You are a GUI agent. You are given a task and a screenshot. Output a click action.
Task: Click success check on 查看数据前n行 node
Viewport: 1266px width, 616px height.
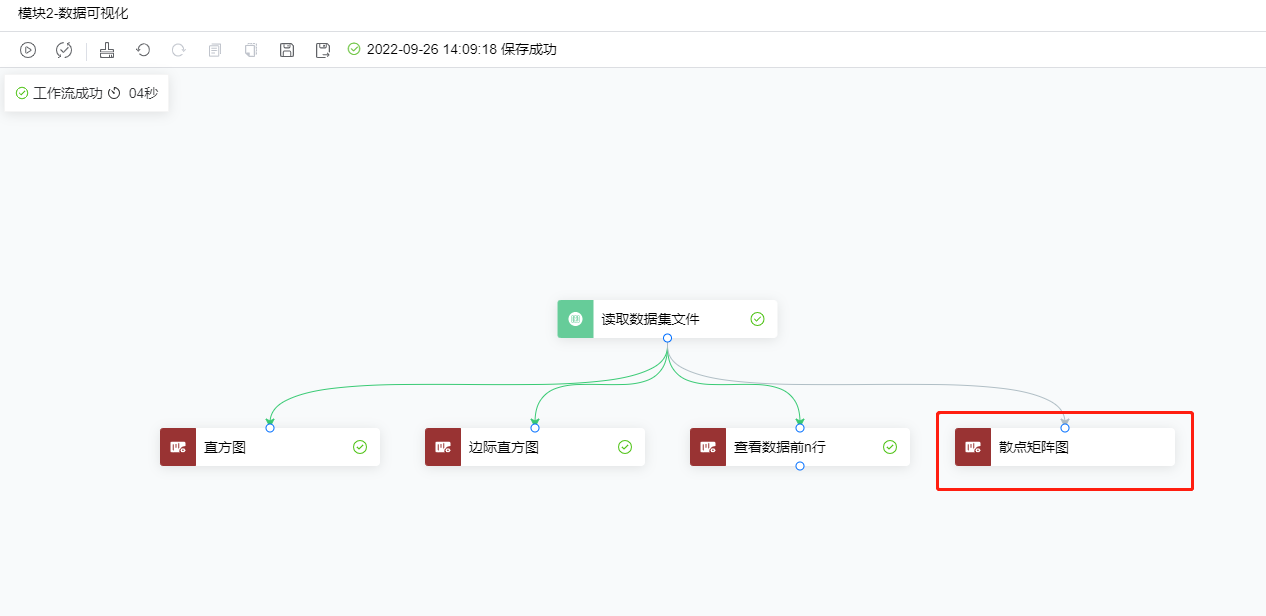tap(890, 447)
